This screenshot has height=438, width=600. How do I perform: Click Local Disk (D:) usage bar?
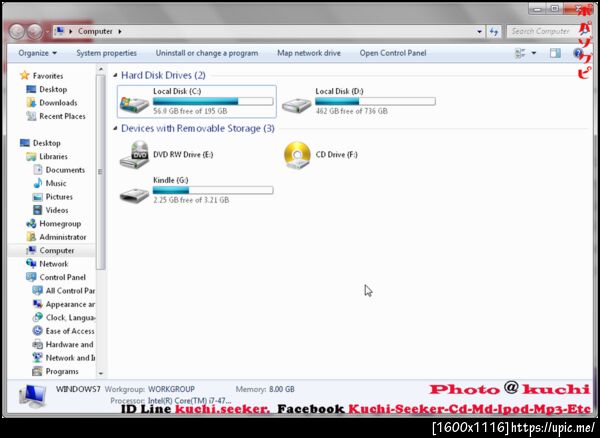tap(375, 101)
